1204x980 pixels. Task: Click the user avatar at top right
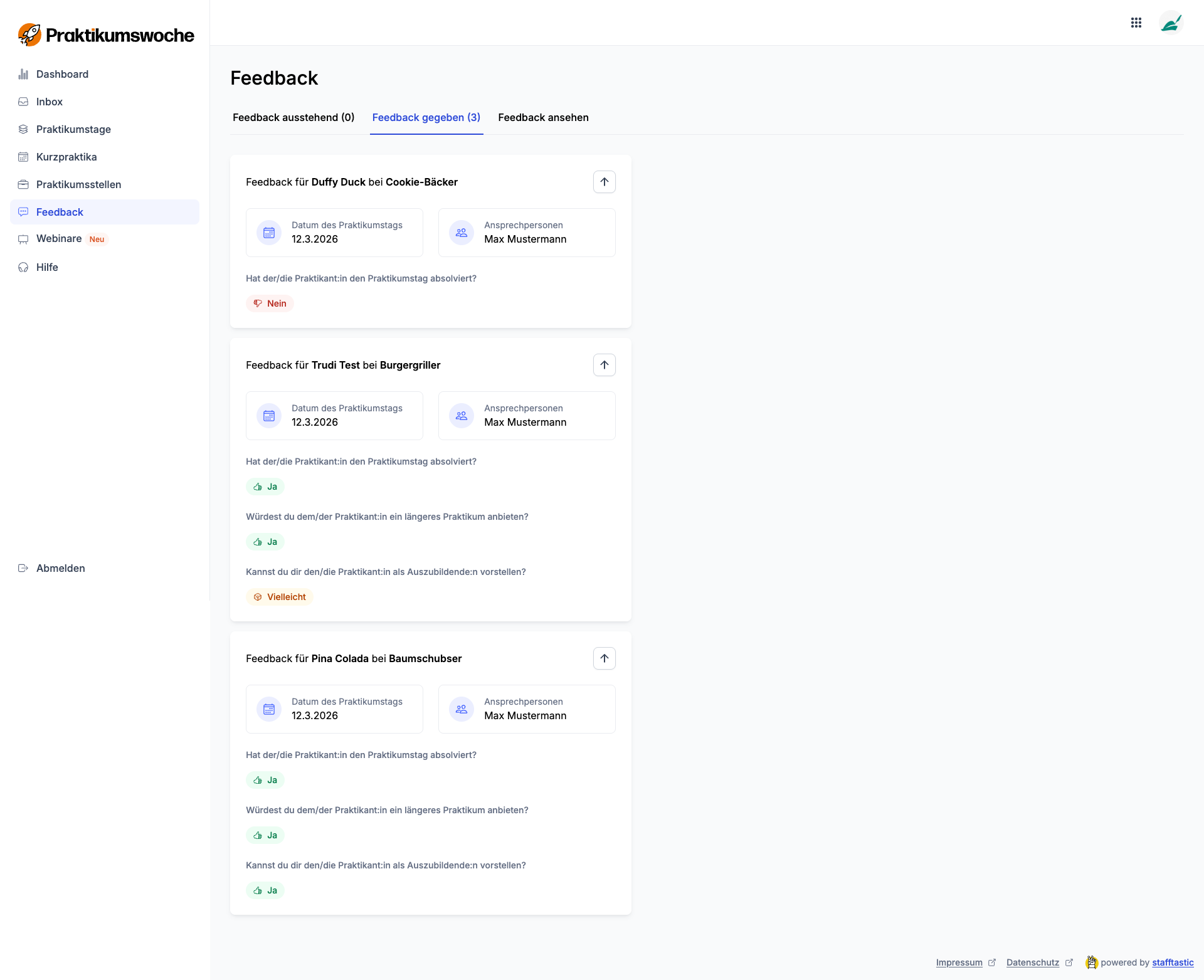click(x=1171, y=23)
